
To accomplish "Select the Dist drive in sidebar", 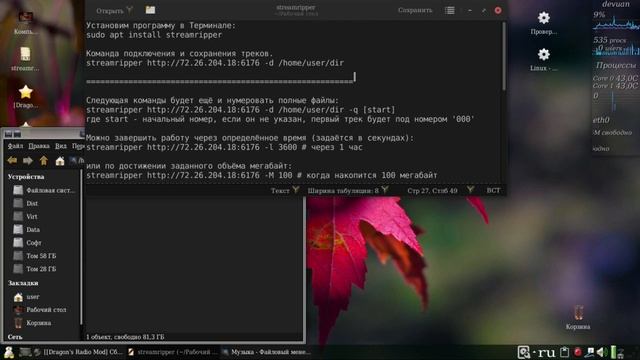I will (x=26, y=203).
